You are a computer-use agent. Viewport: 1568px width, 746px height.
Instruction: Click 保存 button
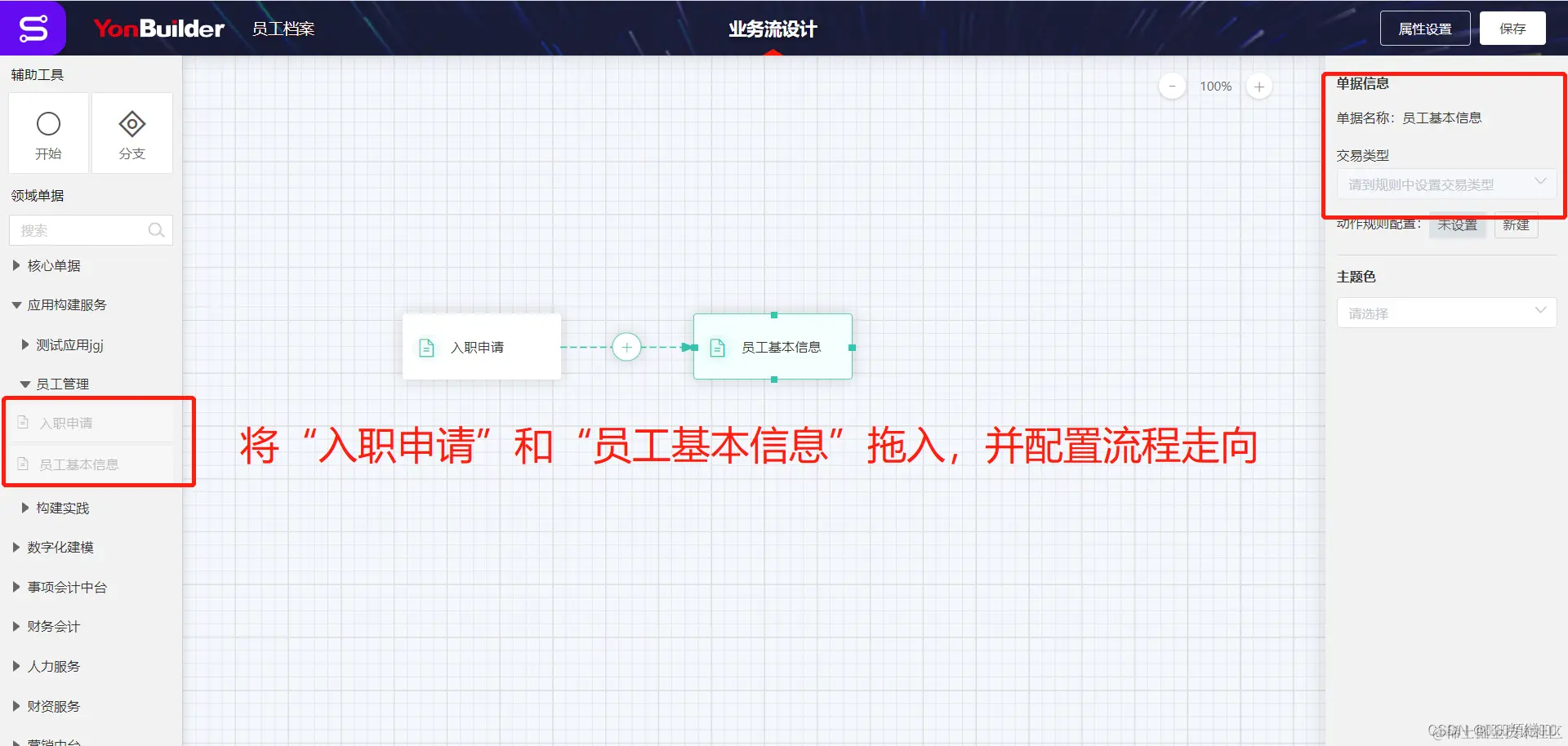coord(1512,29)
